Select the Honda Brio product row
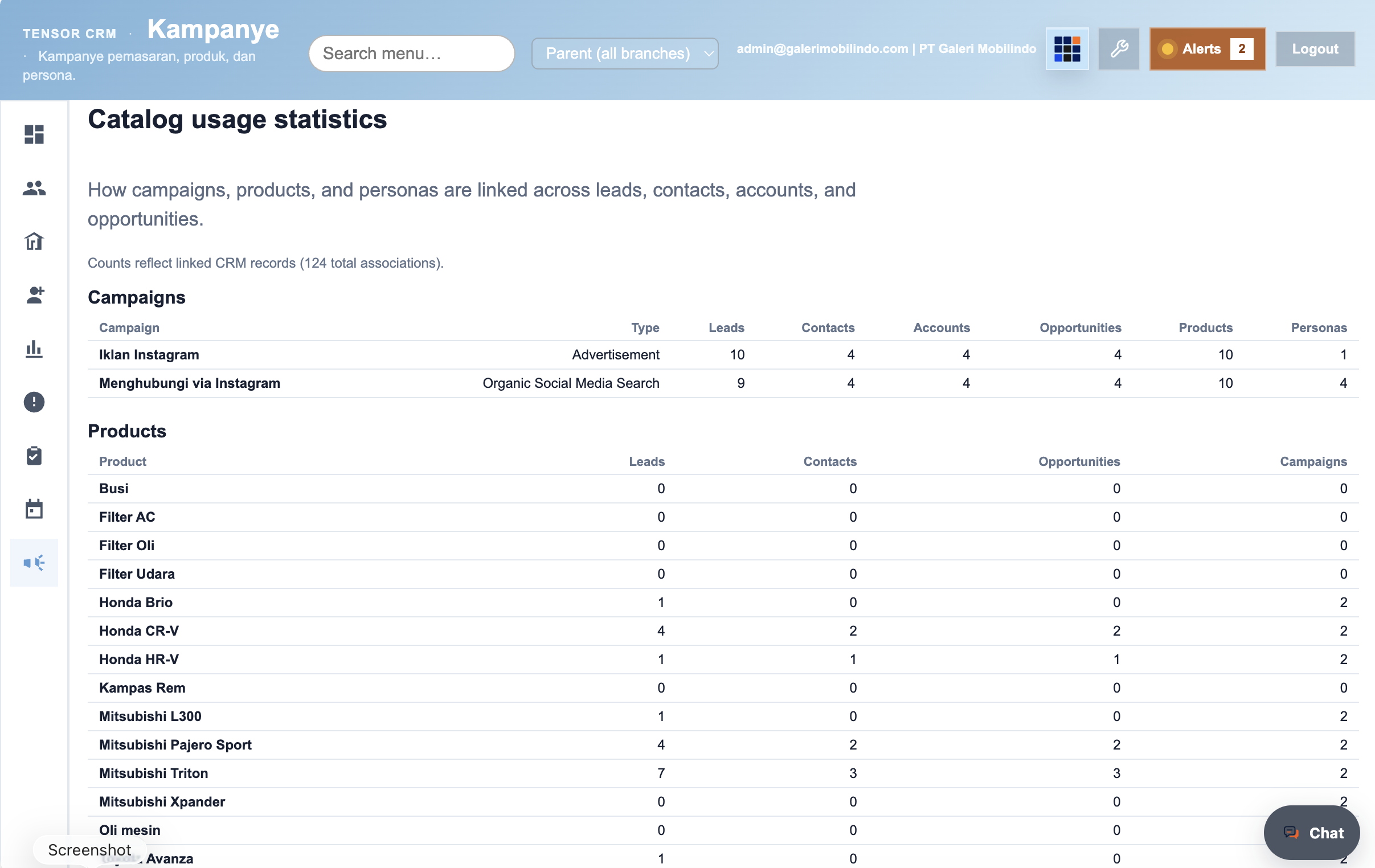The width and height of the screenshot is (1375, 868). (723, 603)
